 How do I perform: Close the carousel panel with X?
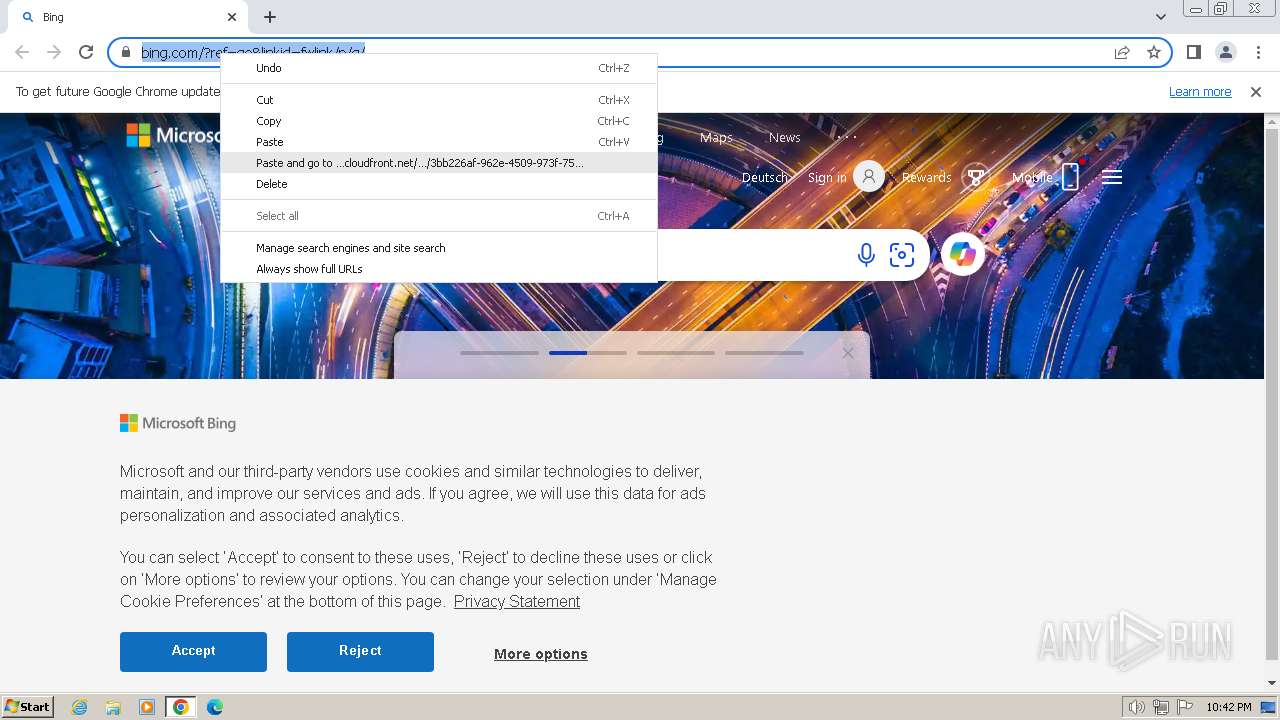coord(848,353)
